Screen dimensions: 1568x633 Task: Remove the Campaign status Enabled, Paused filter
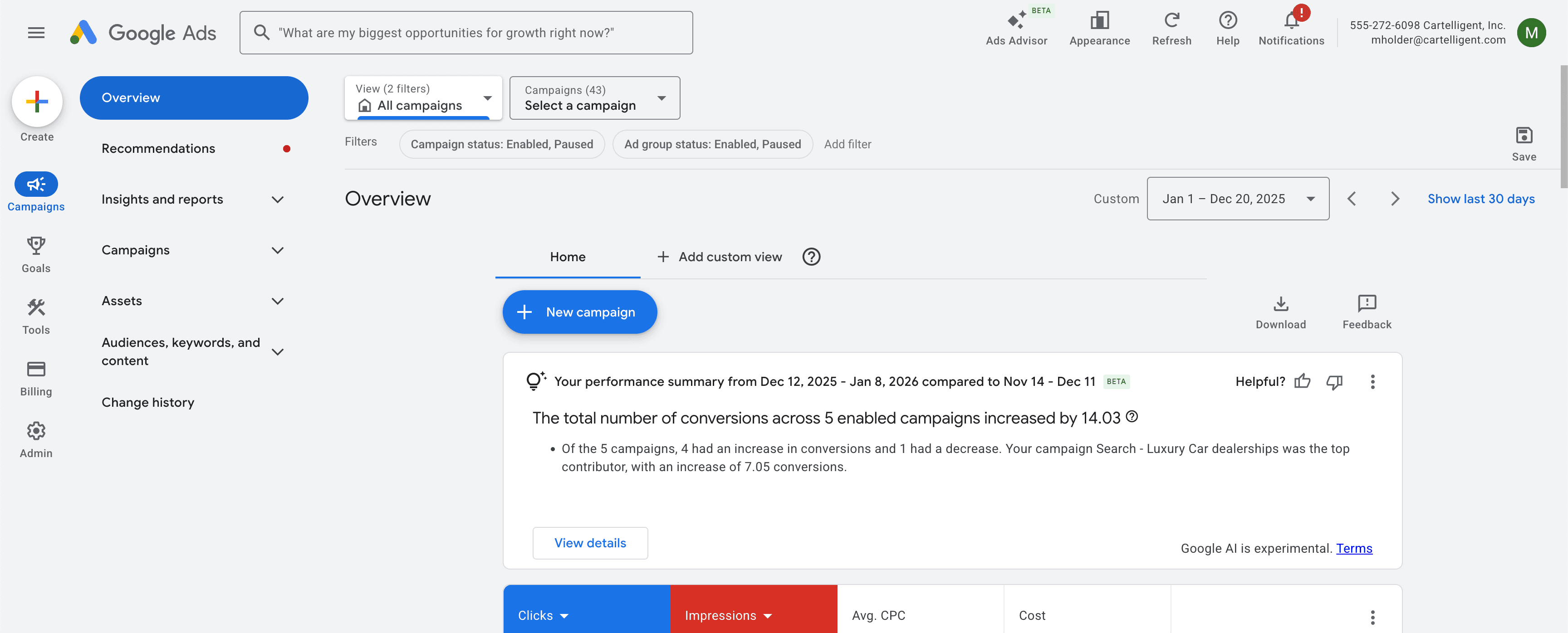point(501,144)
